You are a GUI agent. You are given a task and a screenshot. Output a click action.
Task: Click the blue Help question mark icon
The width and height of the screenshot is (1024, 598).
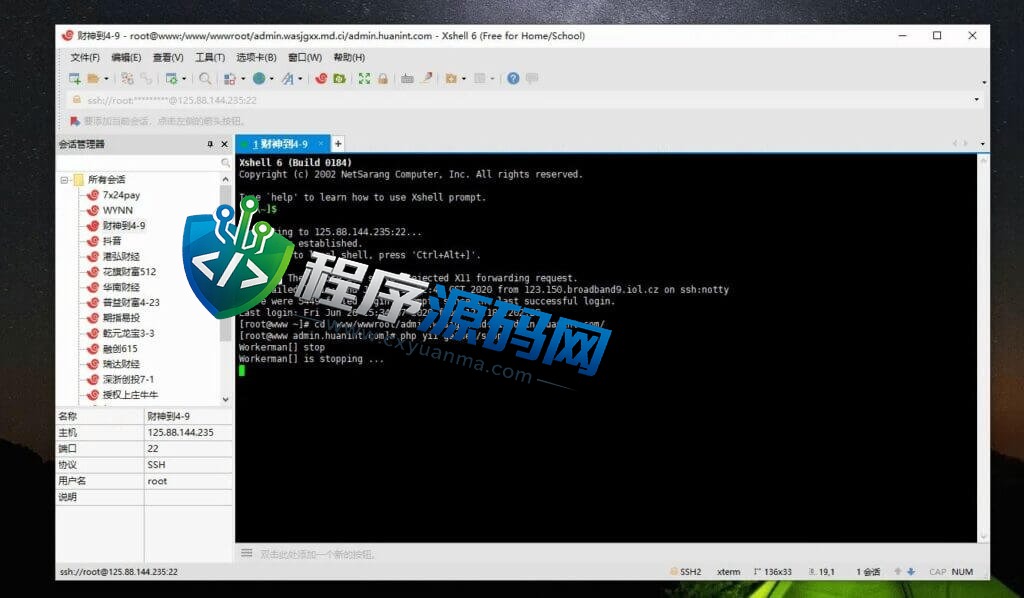coord(513,78)
